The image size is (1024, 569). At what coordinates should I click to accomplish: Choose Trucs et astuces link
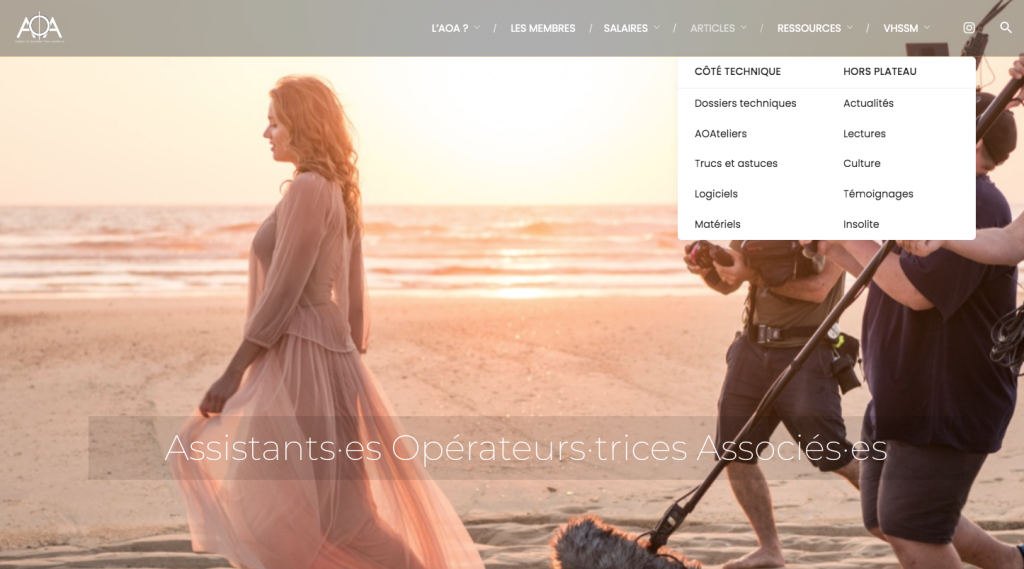coord(735,163)
